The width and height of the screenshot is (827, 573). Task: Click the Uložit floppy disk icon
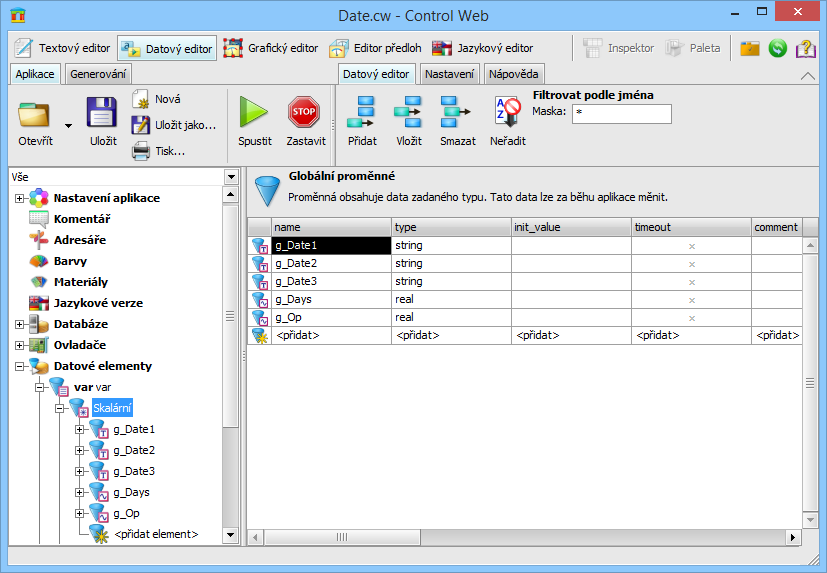103,112
